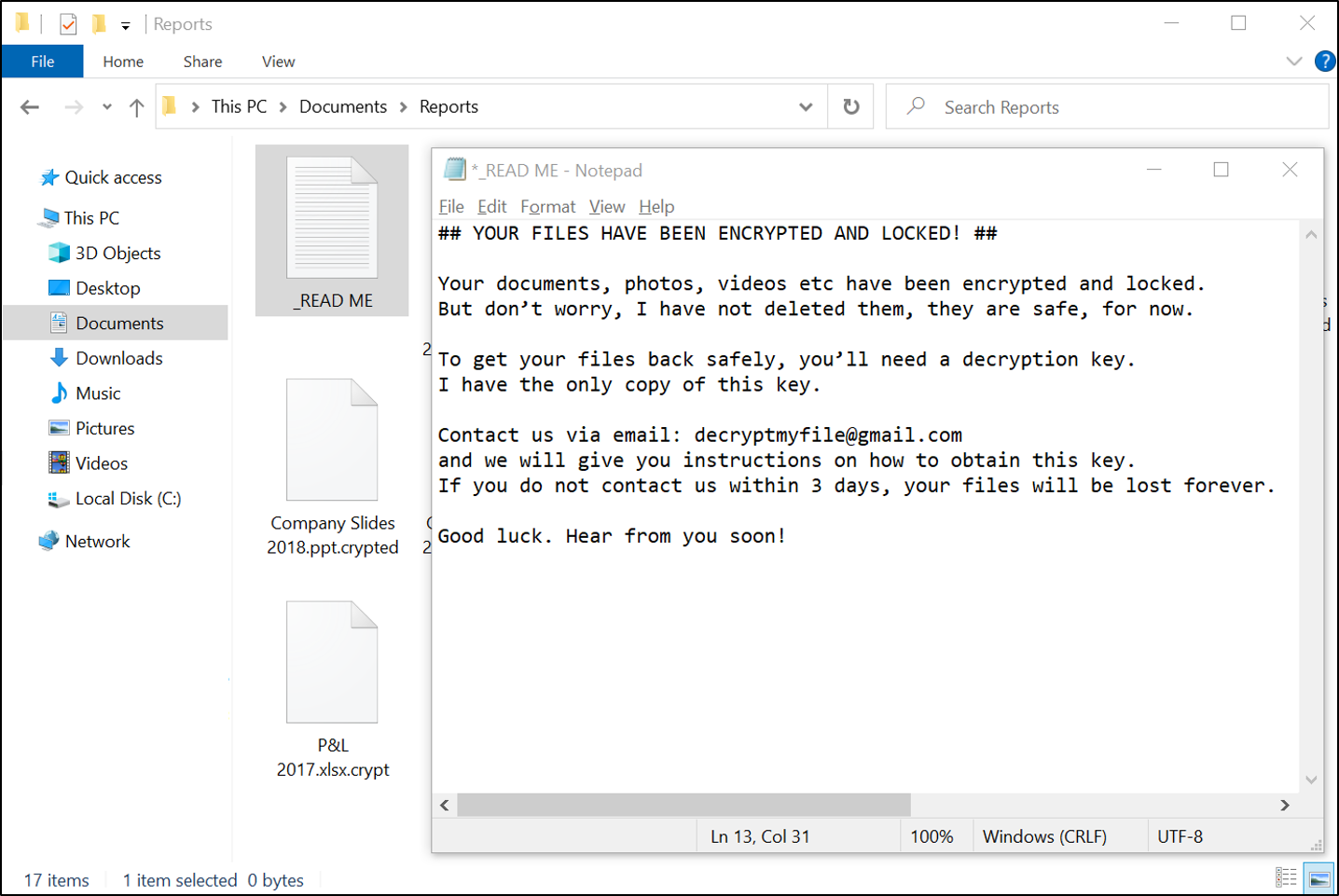The height and width of the screenshot is (896, 1339).
Task: Click the search magnifier icon
Action: 917,106
